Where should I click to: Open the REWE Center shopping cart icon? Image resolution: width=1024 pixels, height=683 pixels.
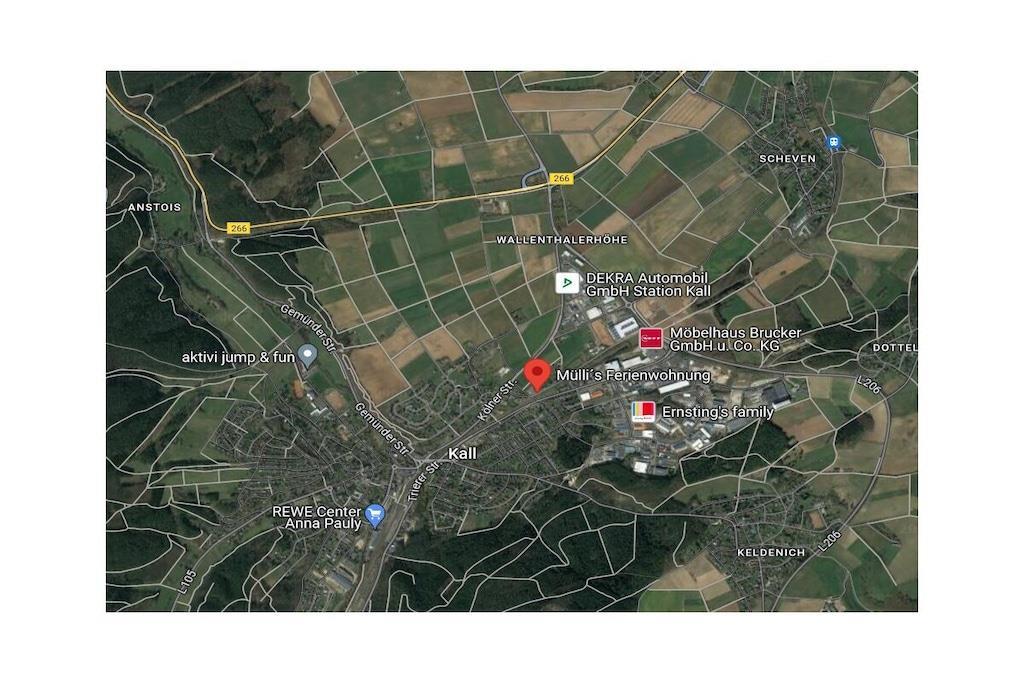375,516
